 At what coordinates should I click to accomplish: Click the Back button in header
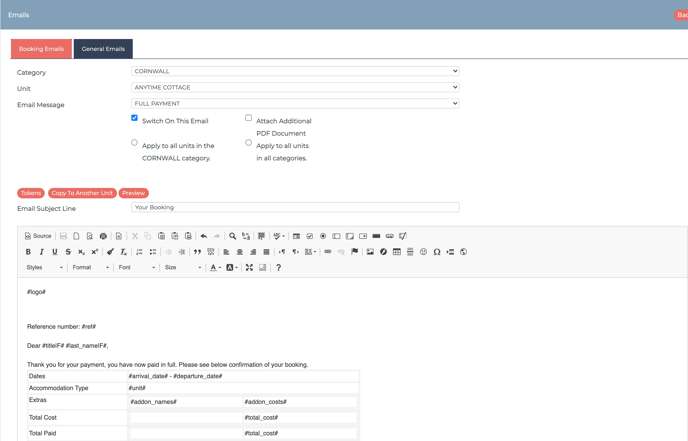point(681,15)
